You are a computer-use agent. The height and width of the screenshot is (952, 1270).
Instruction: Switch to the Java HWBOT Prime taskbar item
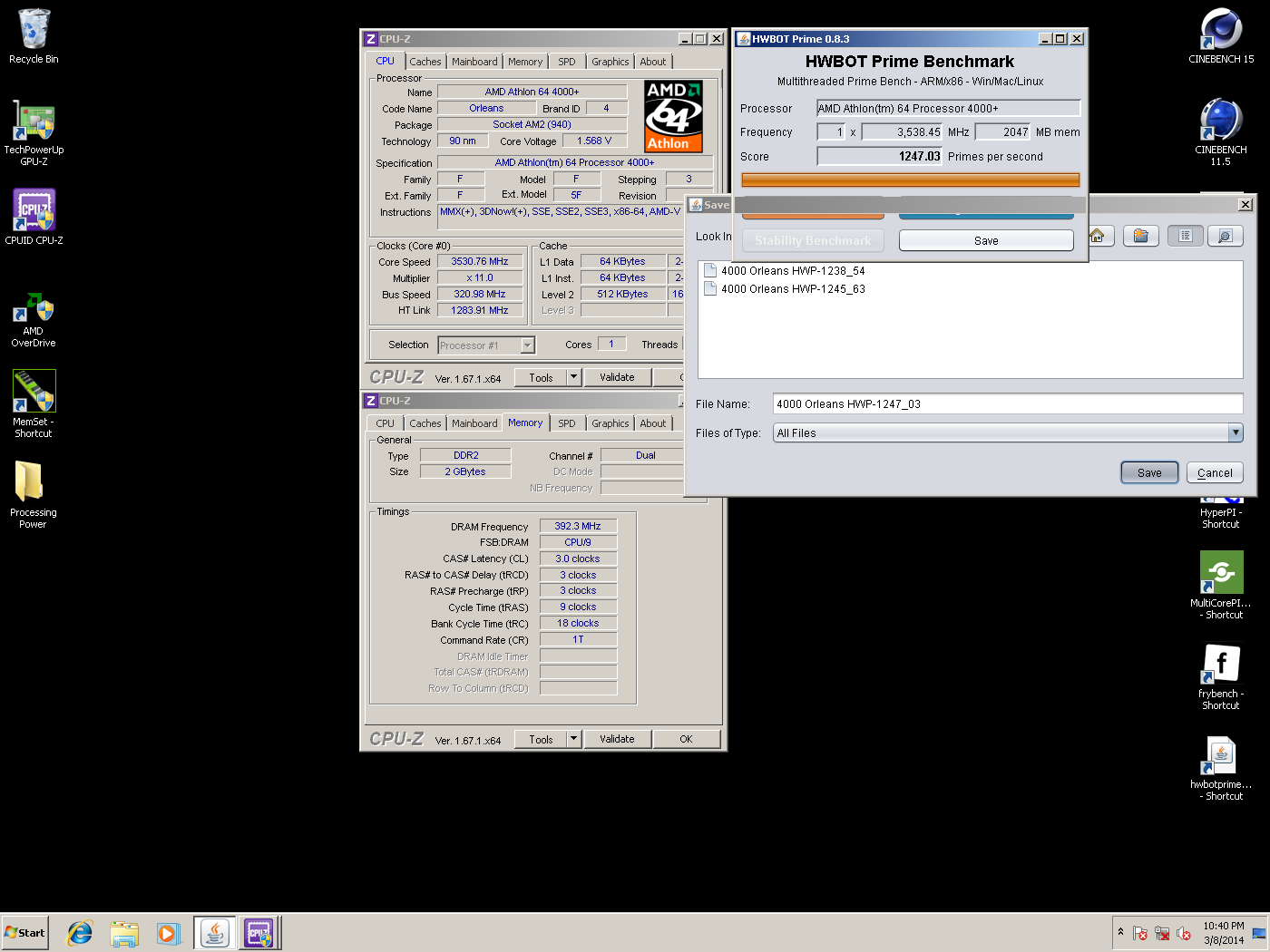tap(215, 933)
